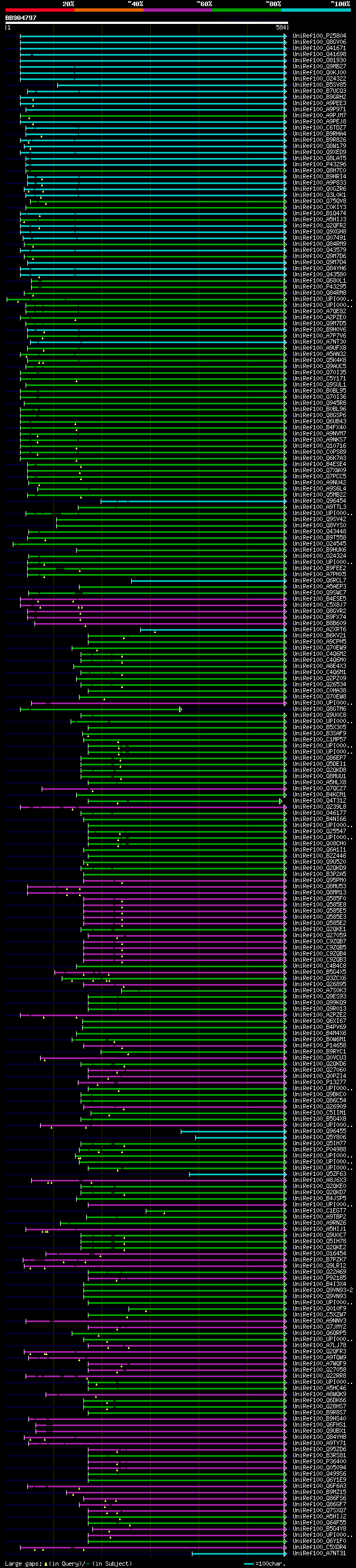Screen dimensions: 356x1568
Task: Click the cyan =100char. scale legend
Action: point(264,1564)
